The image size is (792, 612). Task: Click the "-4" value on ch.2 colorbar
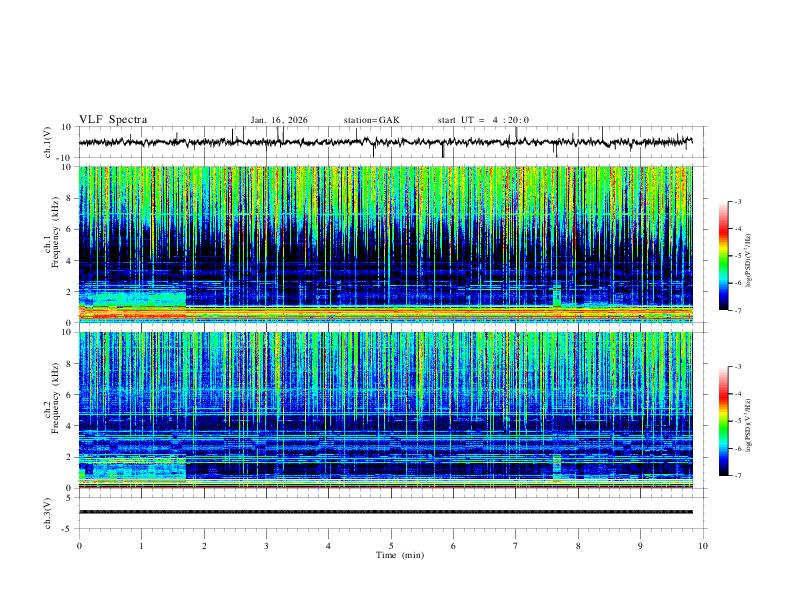(x=738, y=394)
